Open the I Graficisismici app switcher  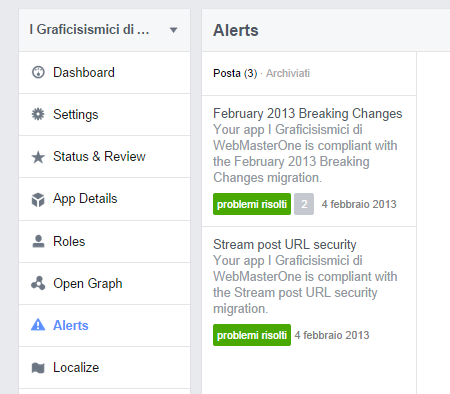click(x=104, y=30)
